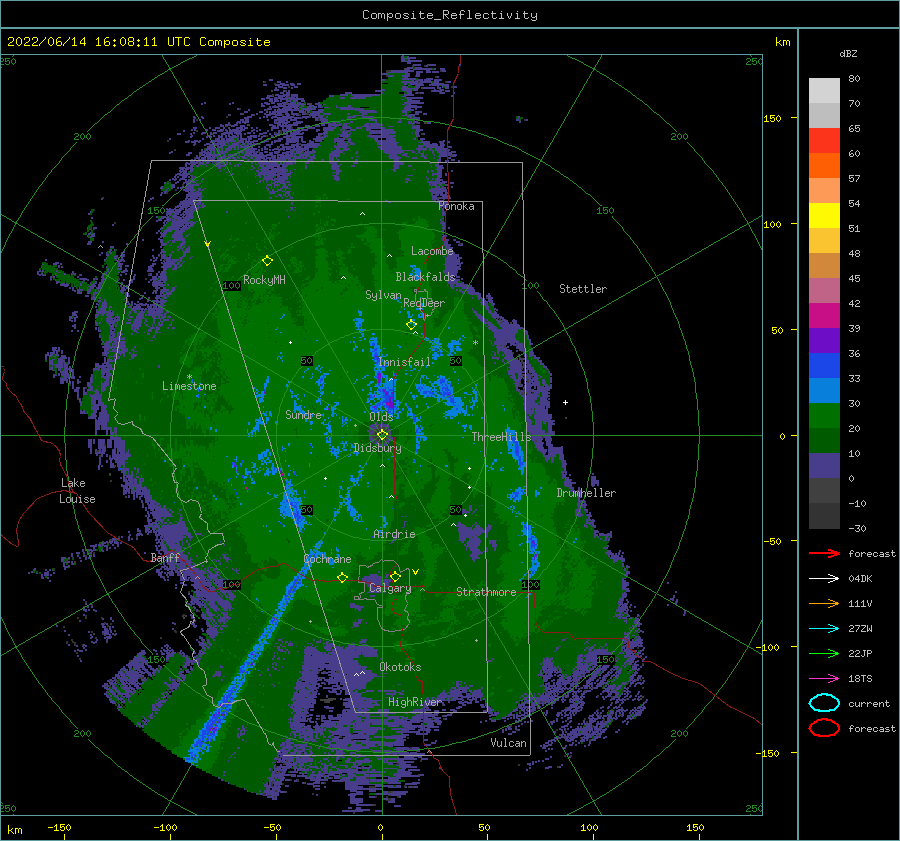
Task: Click the magenta swatch in dBZ scale
Action: [824, 315]
